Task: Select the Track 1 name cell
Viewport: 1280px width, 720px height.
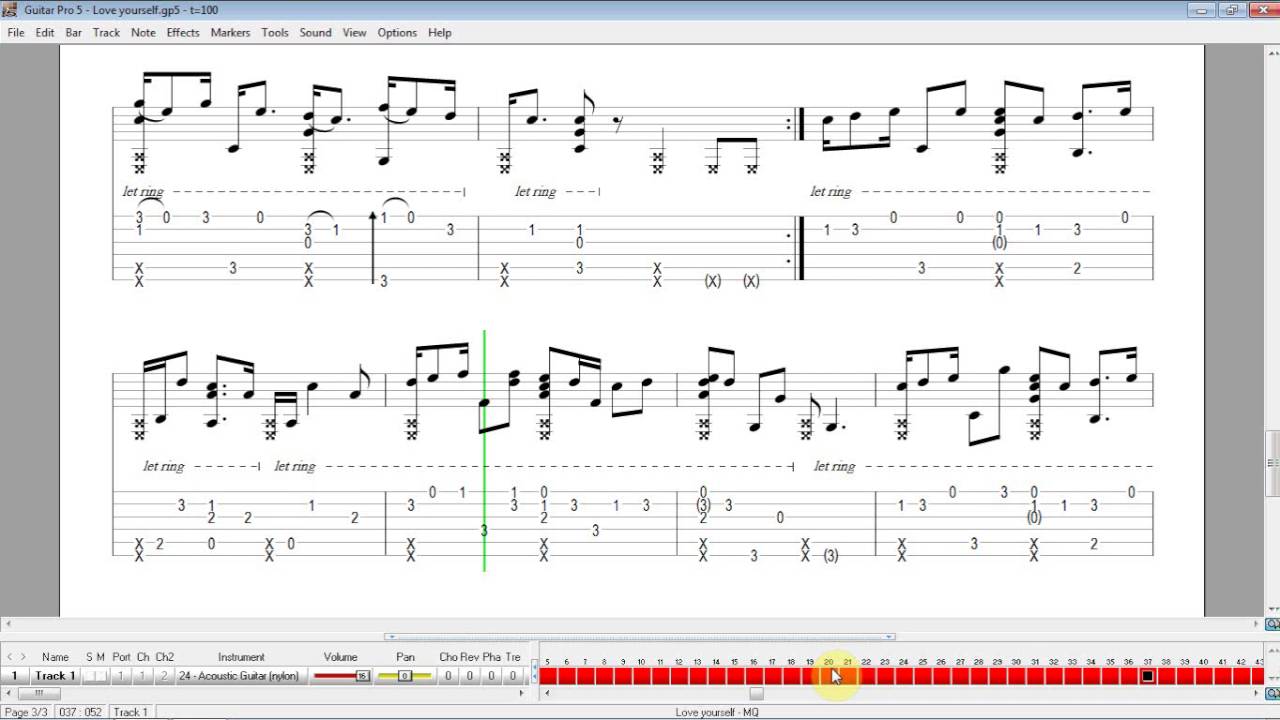Action: [x=55, y=676]
